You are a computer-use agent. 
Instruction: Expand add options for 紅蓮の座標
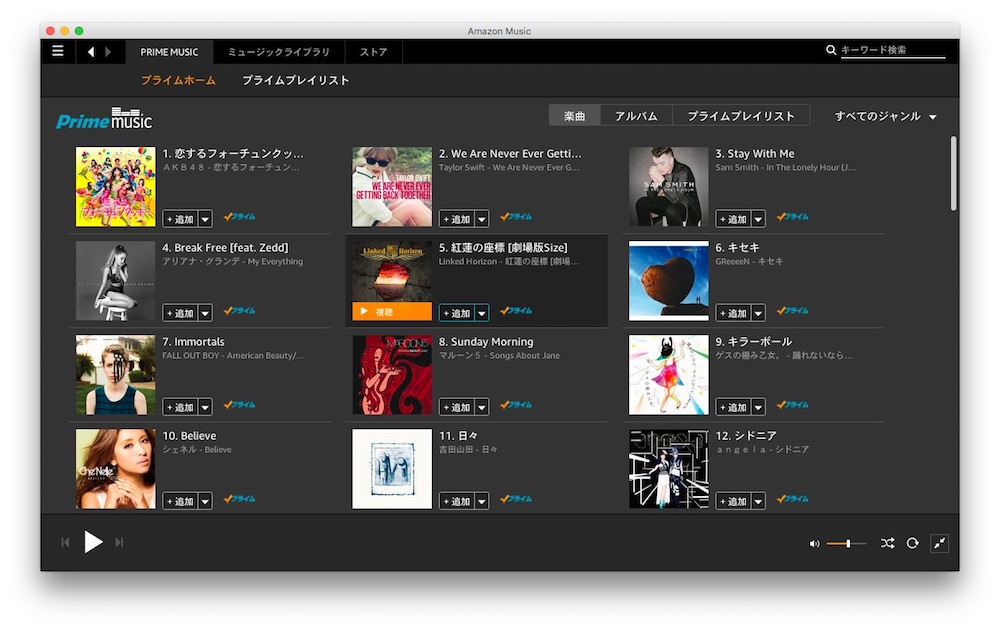pyautogui.click(x=482, y=313)
